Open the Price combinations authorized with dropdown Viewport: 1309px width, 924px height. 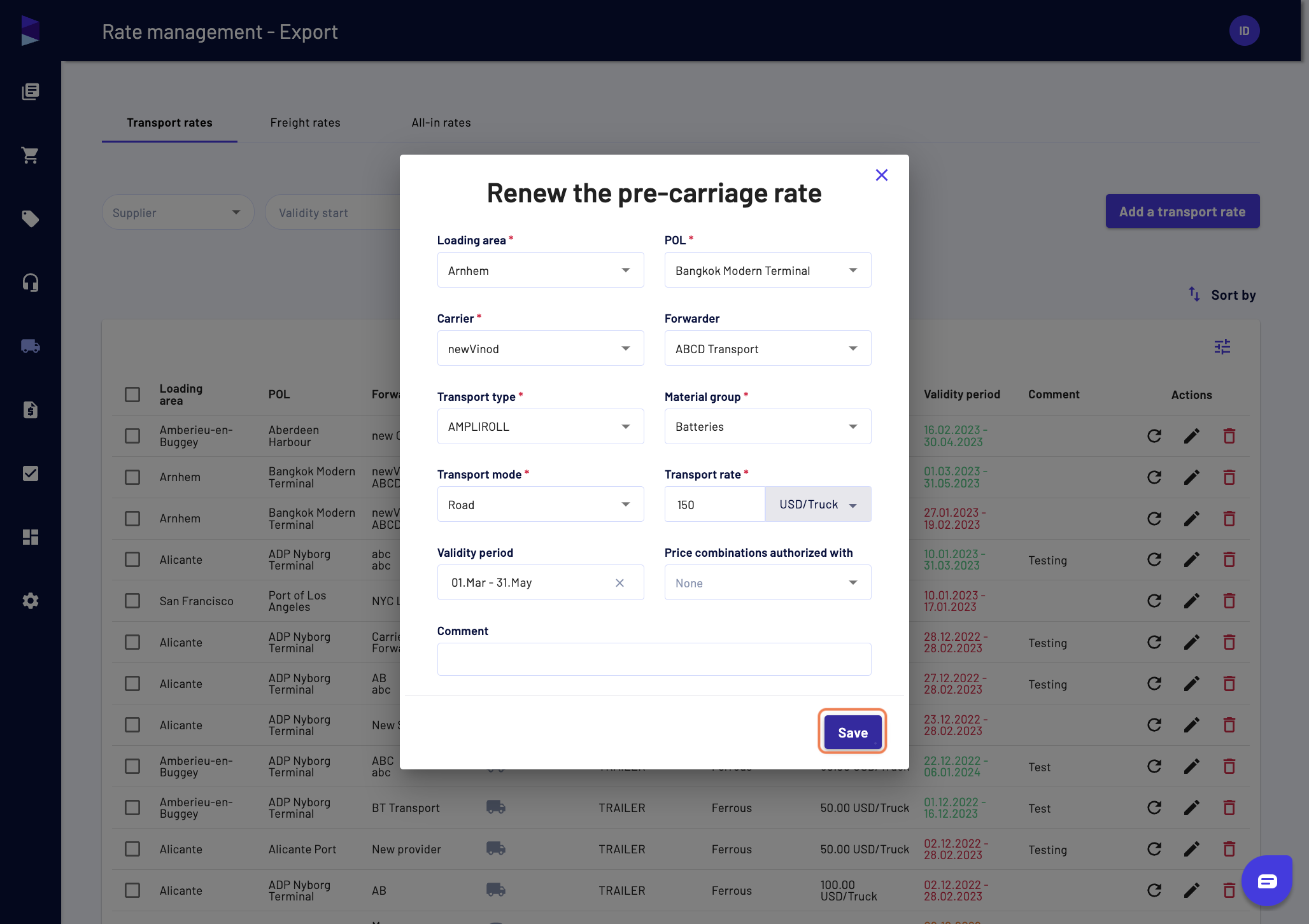pyautogui.click(x=768, y=583)
